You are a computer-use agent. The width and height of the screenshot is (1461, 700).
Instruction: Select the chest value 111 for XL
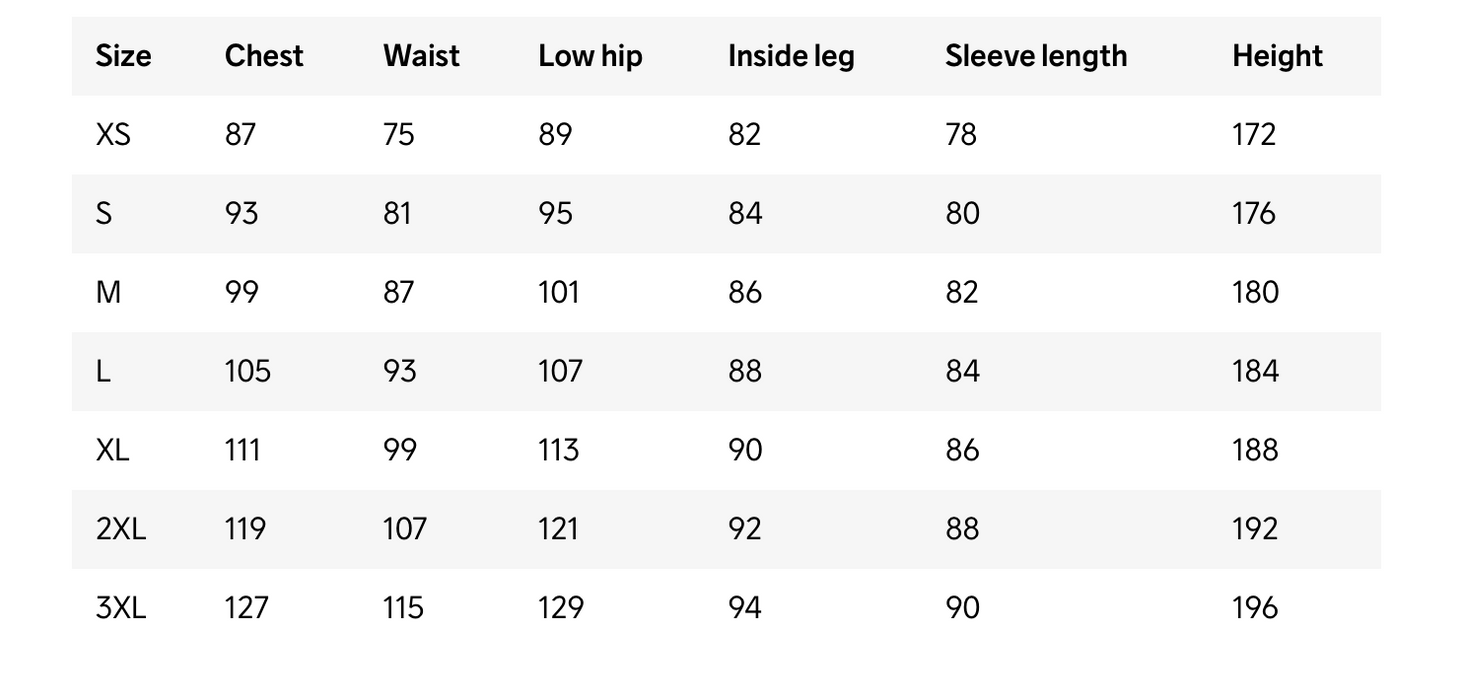click(x=243, y=450)
